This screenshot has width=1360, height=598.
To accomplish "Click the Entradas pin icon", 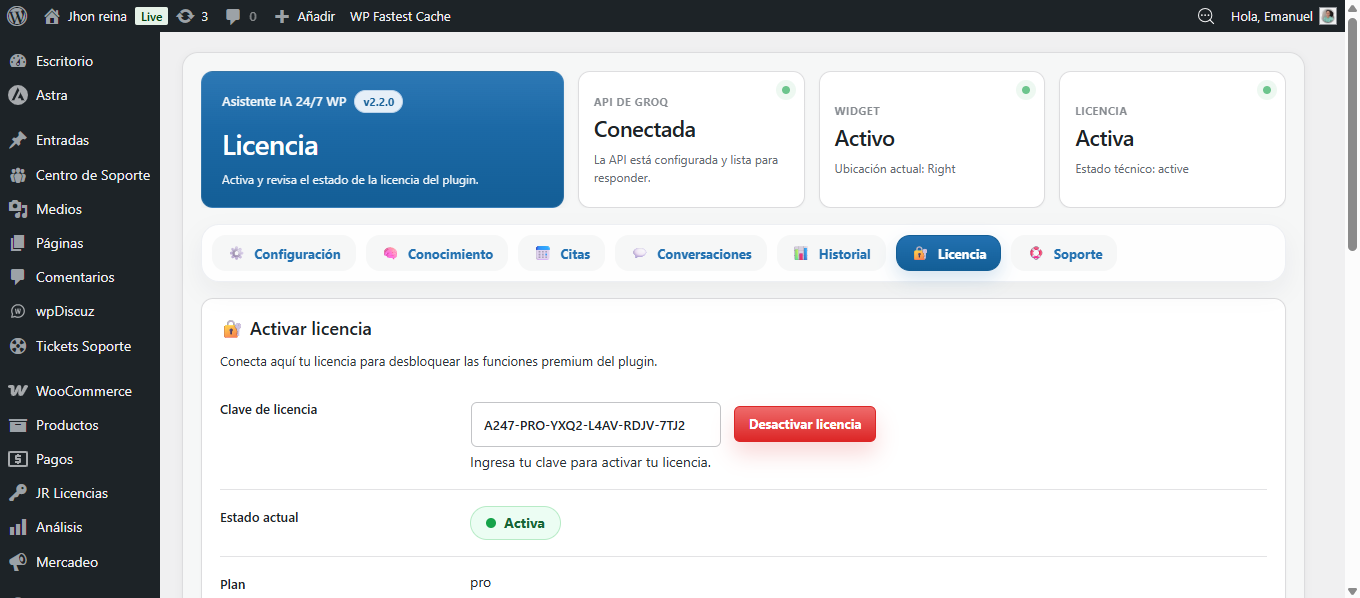I will (x=18, y=140).
